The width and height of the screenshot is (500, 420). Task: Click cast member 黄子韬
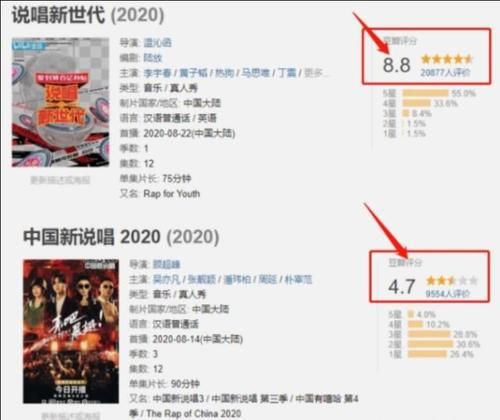193,73
